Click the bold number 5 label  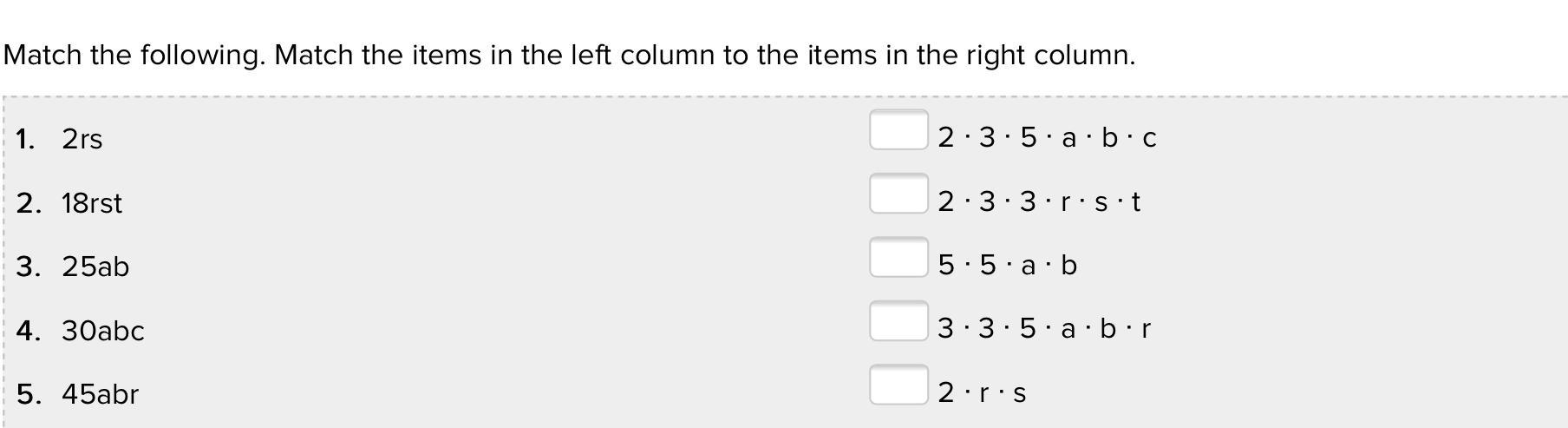(x=28, y=394)
